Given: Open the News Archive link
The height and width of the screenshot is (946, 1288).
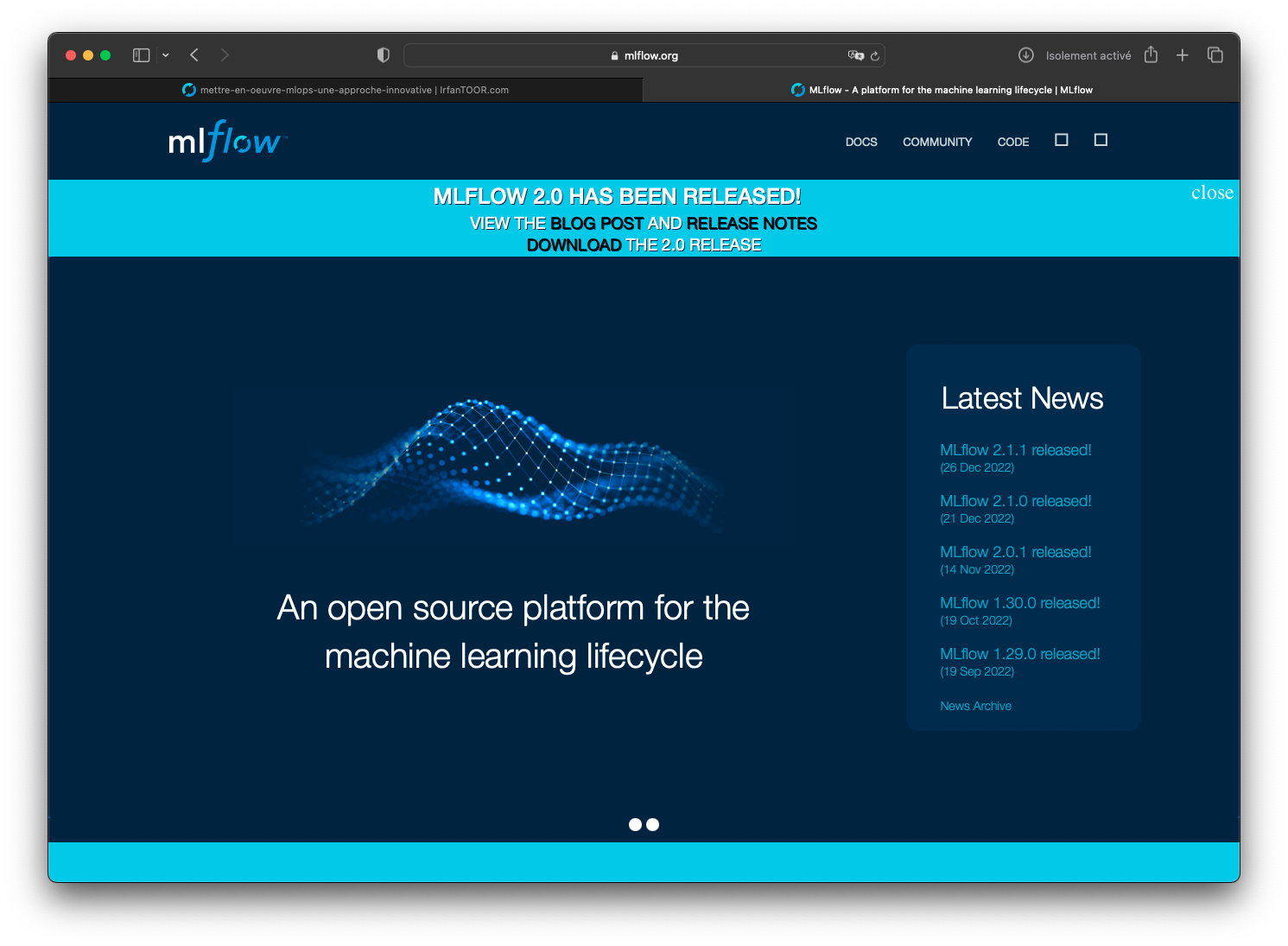Looking at the screenshot, I should (975, 706).
